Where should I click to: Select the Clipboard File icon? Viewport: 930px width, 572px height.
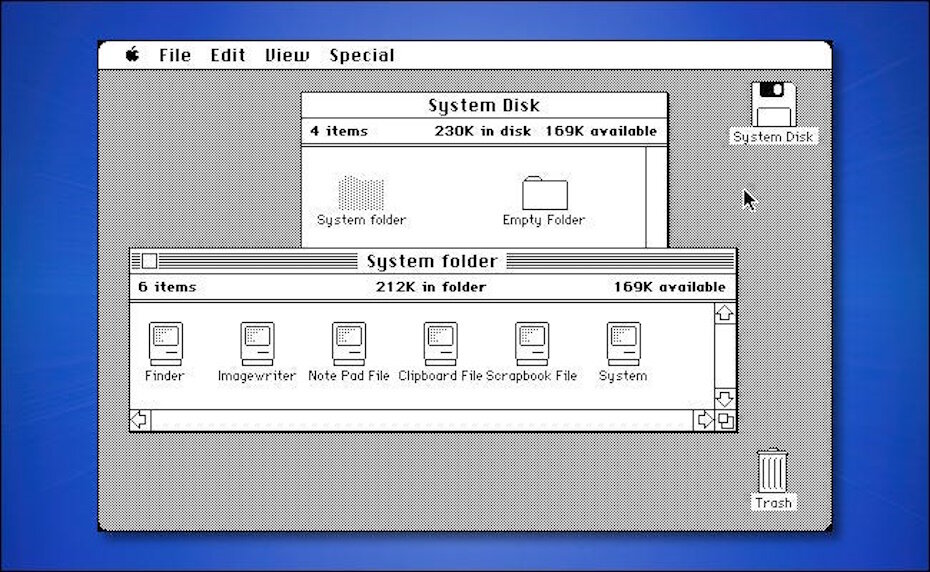440,344
